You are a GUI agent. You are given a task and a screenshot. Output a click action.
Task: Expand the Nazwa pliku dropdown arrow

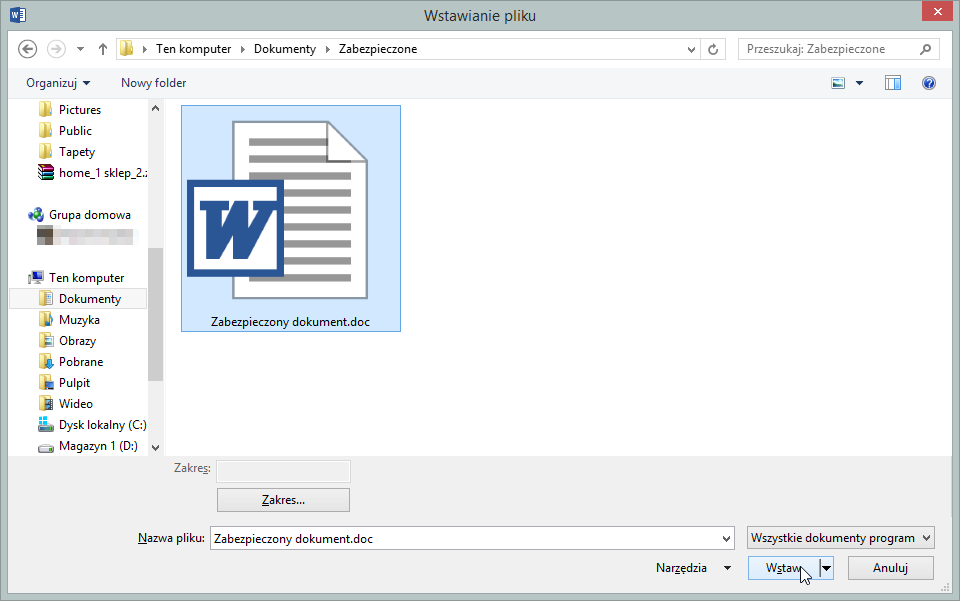coord(727,539)
